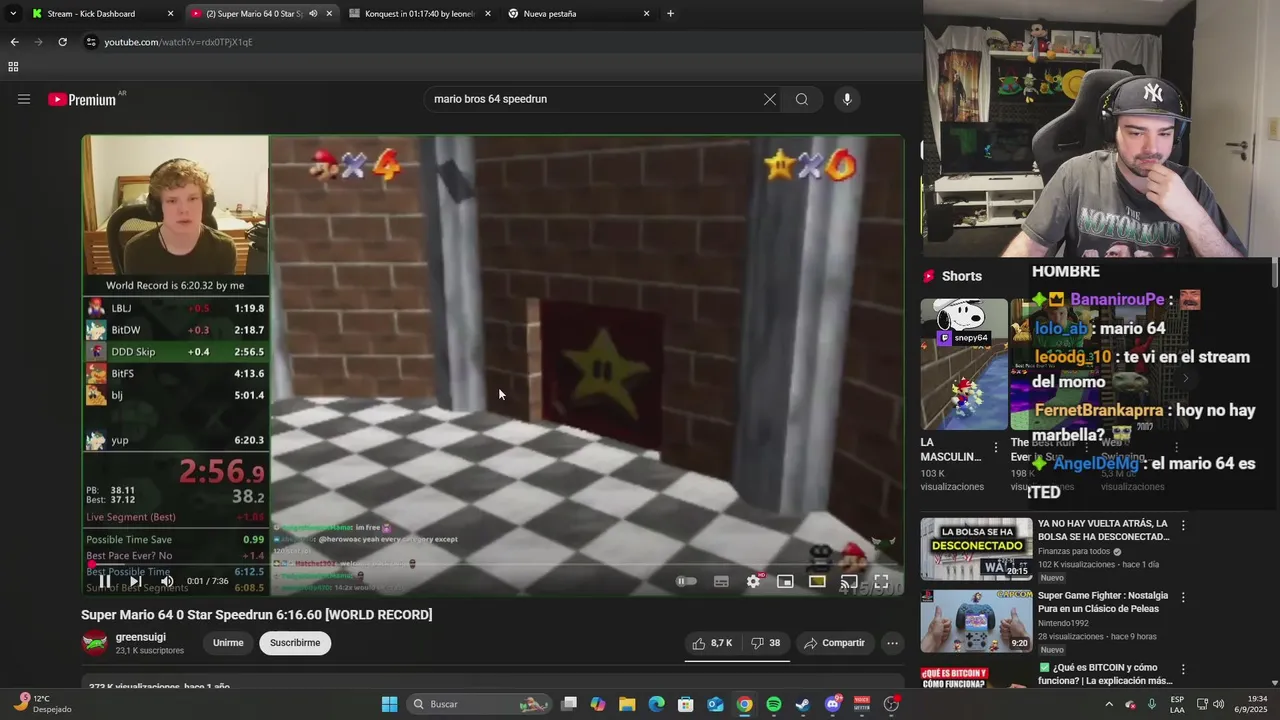Open options for Super Game Fighter video
Screen dimensions: 1280x720
coord(1183,597)
